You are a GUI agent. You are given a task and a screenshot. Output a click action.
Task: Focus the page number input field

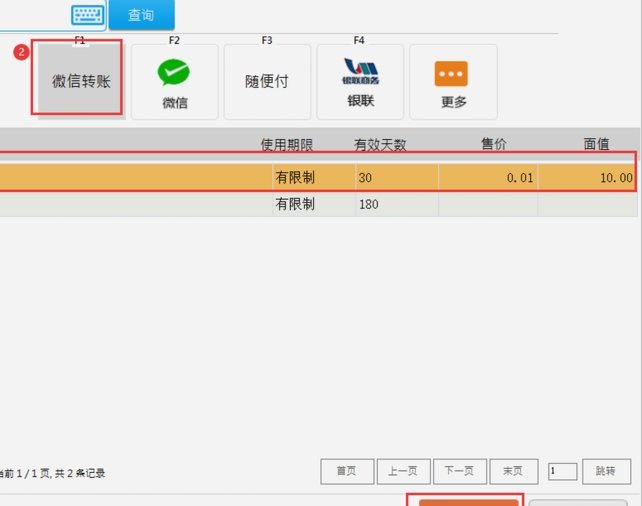click(563, 472)
